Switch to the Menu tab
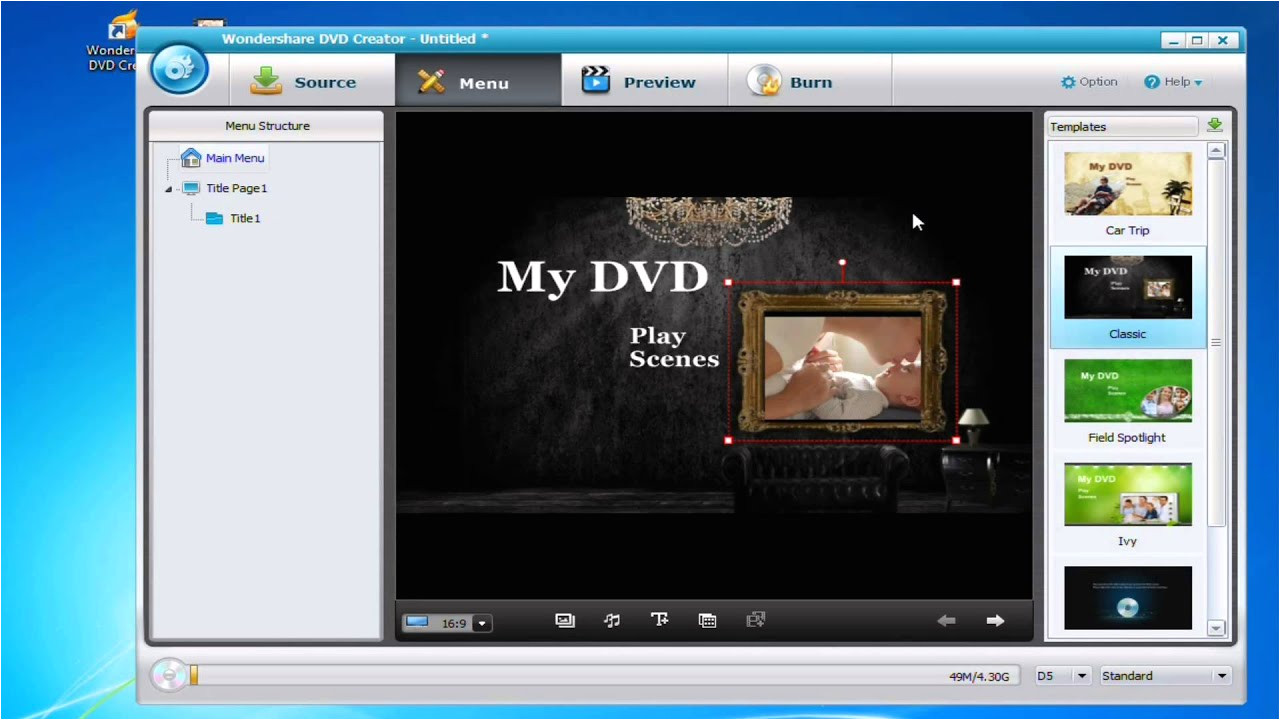This screenshot has width=1280, height=720. pyautogui.click(x=478, y=81)
